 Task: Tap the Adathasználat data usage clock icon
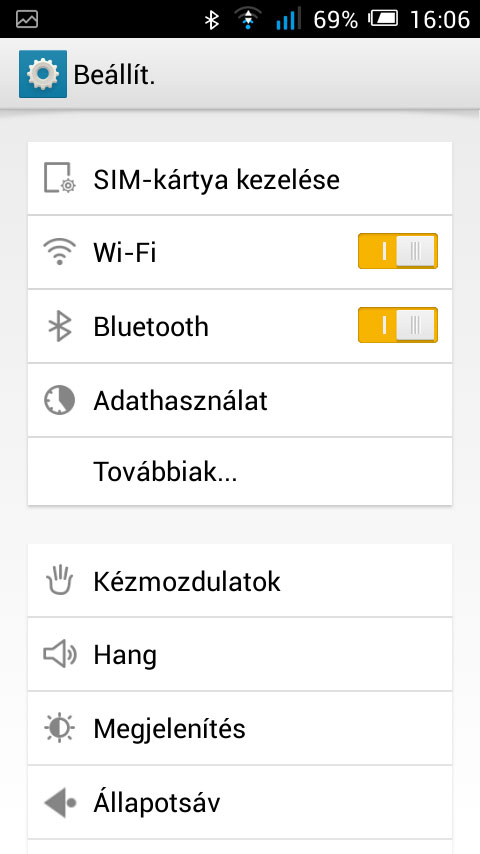(59, 400)
